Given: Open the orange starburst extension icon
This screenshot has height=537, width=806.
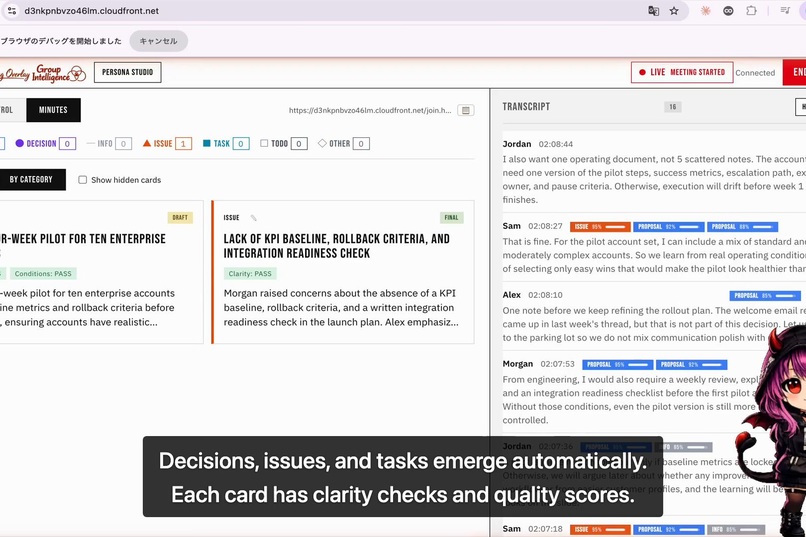Looking at the screenshot, I should point(705,11).
